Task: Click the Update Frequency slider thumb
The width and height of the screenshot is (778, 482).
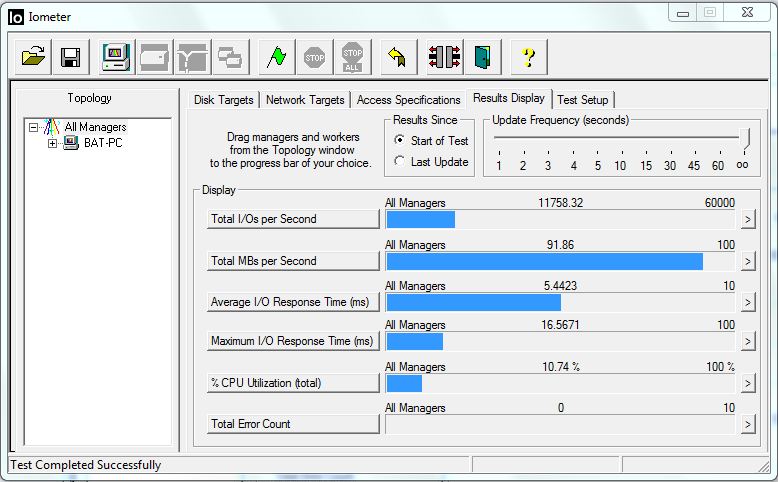Action: pos(745,139)
